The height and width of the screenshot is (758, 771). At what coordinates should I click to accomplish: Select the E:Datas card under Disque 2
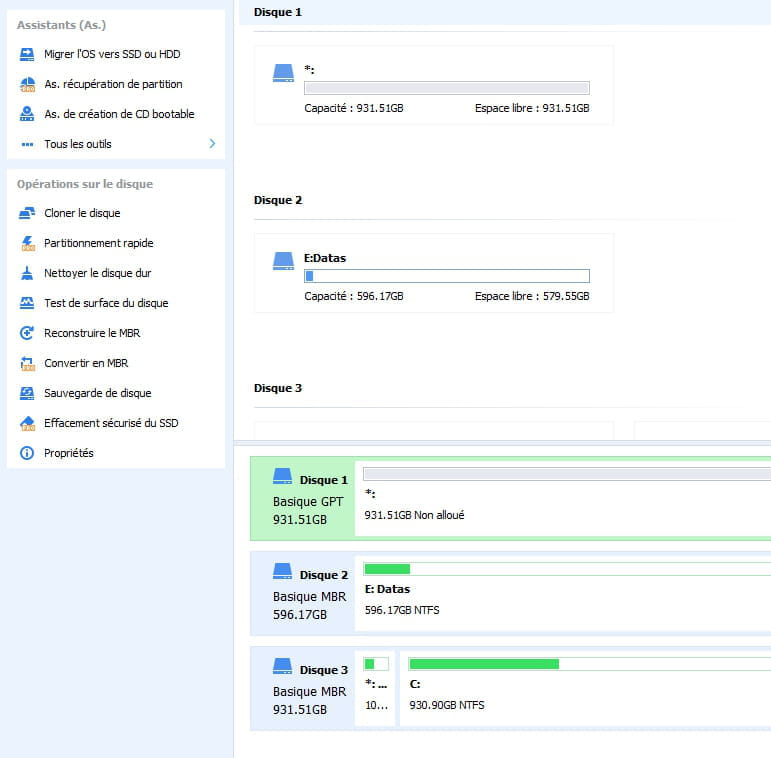(x=433, y=273)
